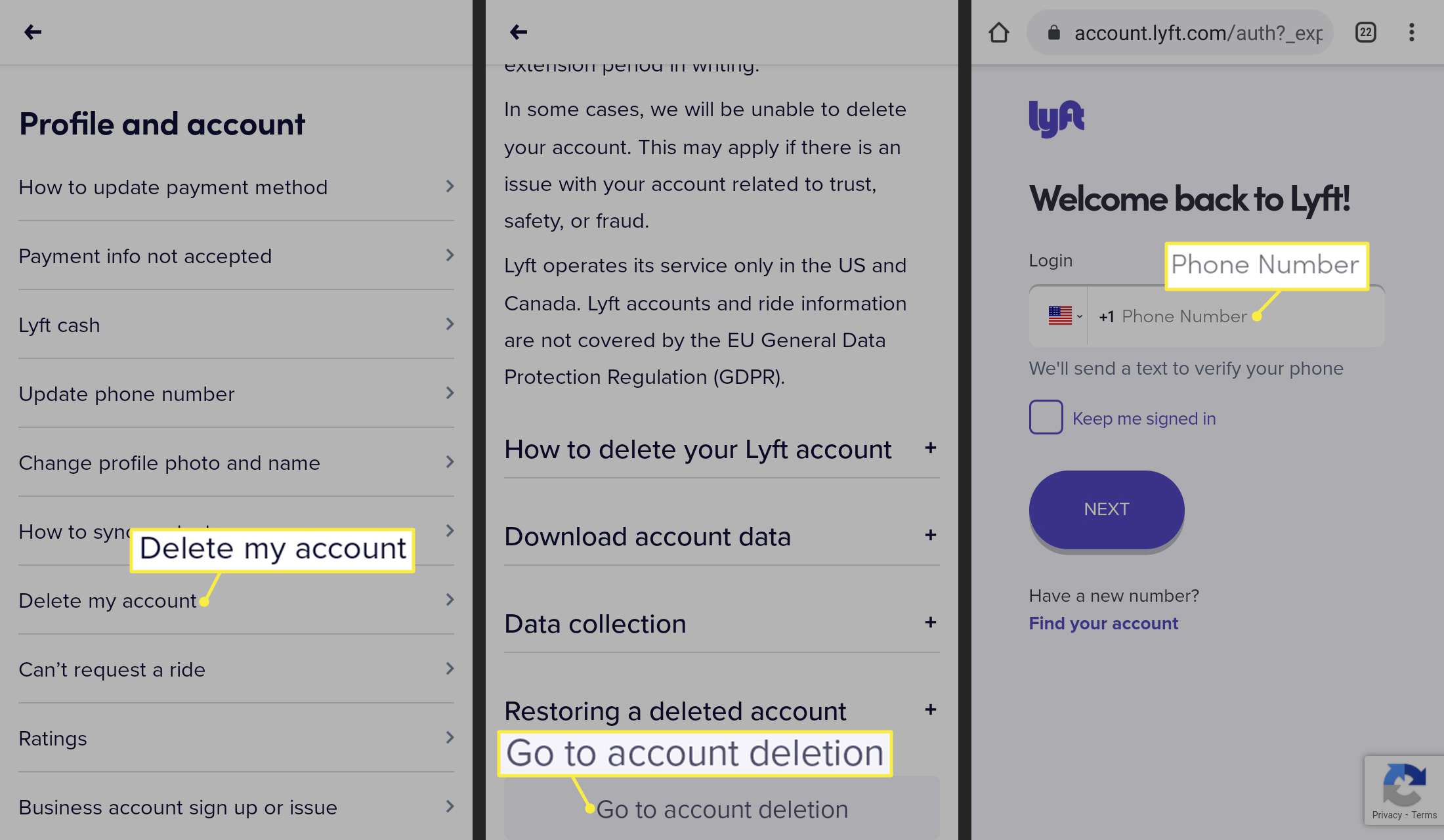Click the NEXT button
Image resolution: width=1444 pixels, height=840 pixels.
tap(1107, 509)
